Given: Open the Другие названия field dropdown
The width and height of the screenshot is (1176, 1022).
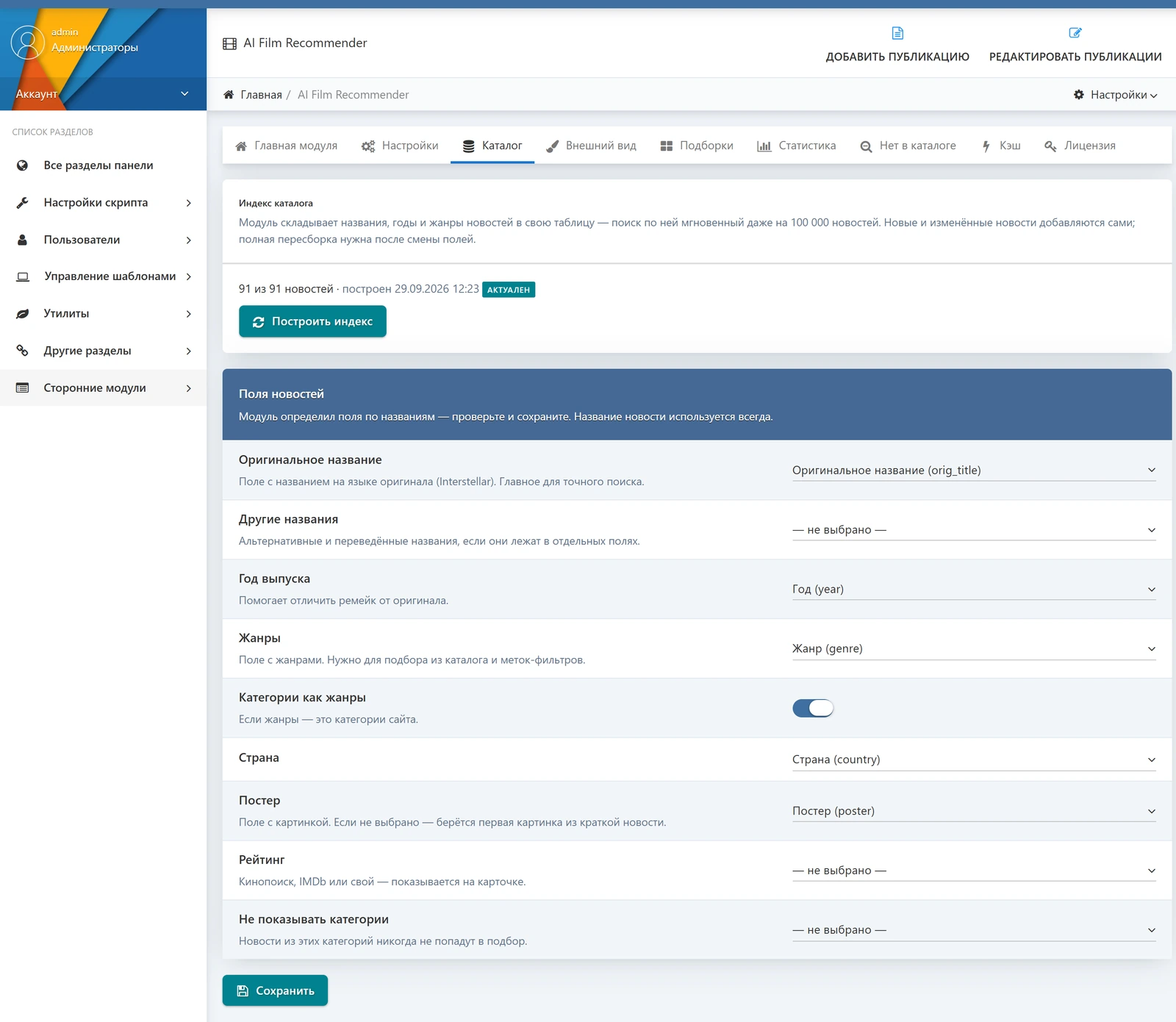Looking at the screenshot, I should pos(974,530).
